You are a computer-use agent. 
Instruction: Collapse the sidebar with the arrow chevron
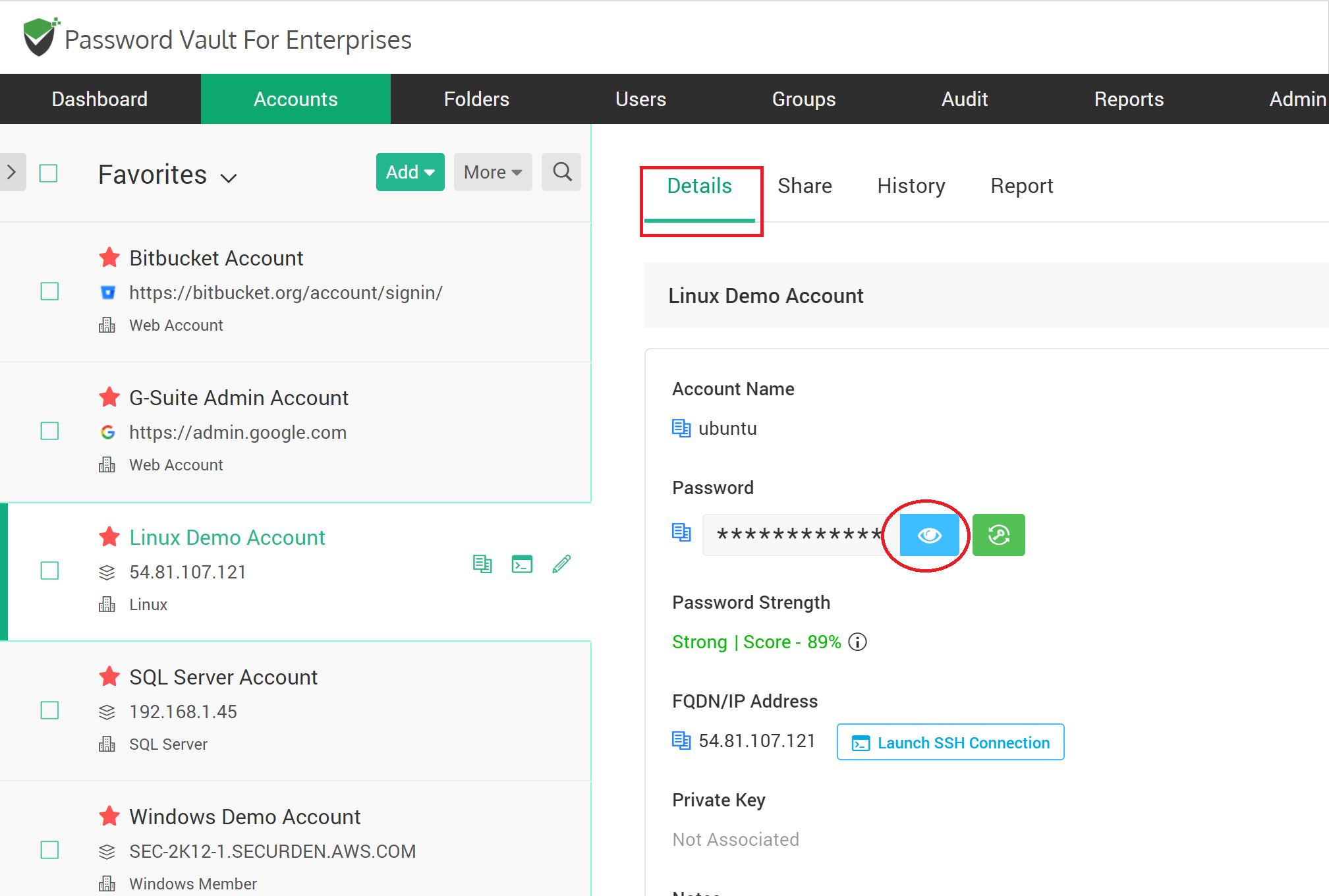pos(11,172)
